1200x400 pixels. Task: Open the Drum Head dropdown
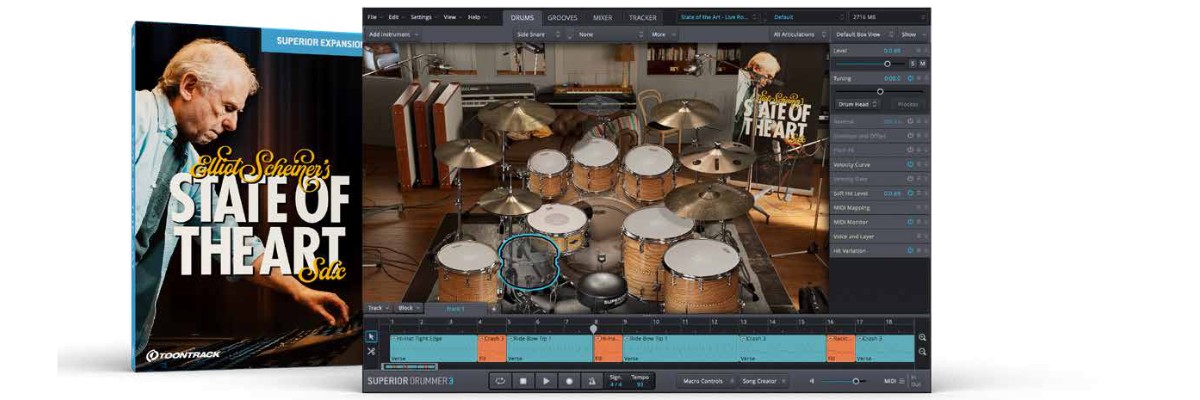coord(857,103)
